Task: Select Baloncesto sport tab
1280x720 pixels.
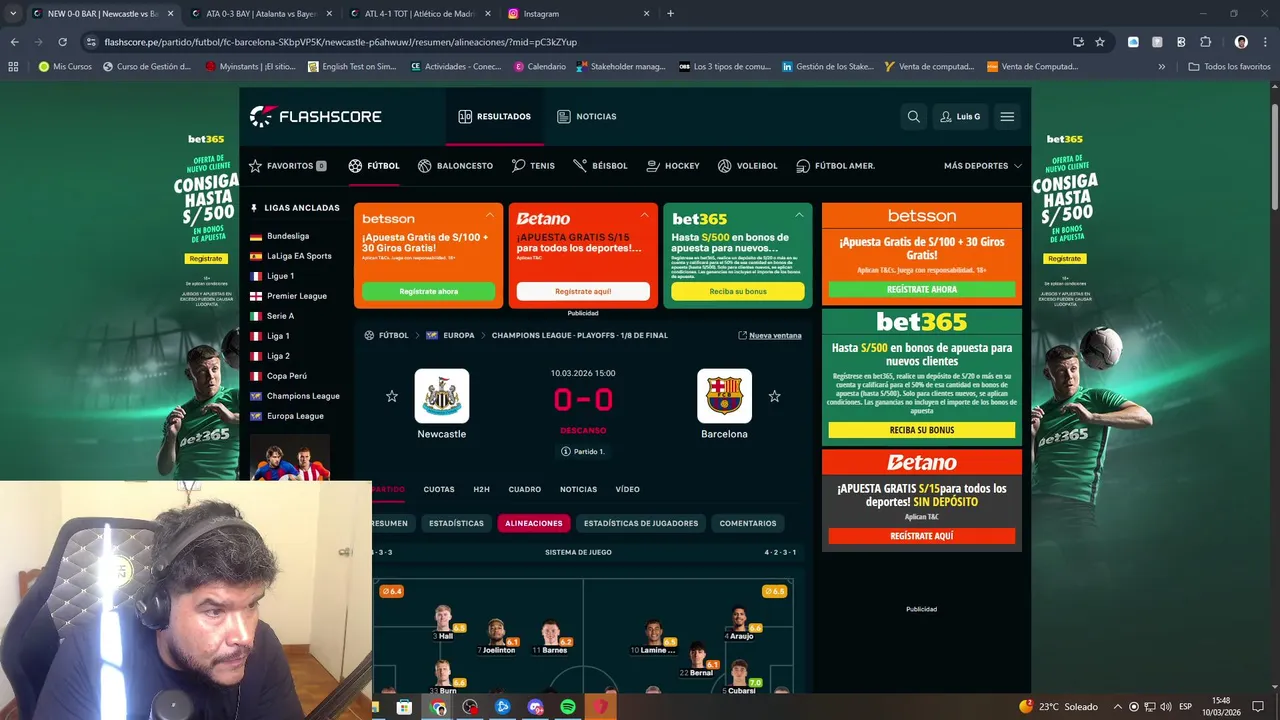Action: pos(455,166)
